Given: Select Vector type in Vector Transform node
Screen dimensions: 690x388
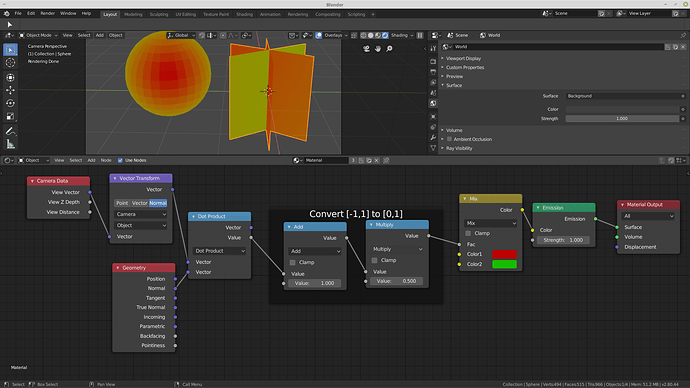Looking at the screenshot, I should click(x=139, y=203).
